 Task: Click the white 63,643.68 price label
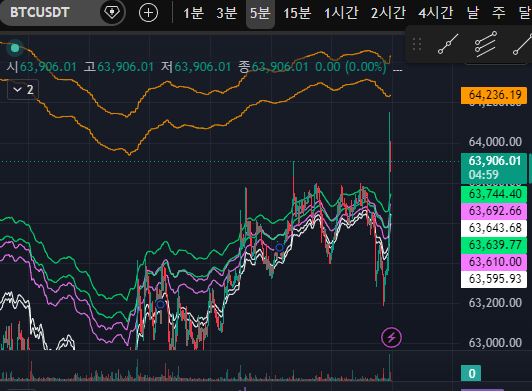pyautogui.click(x=494, y=228)
